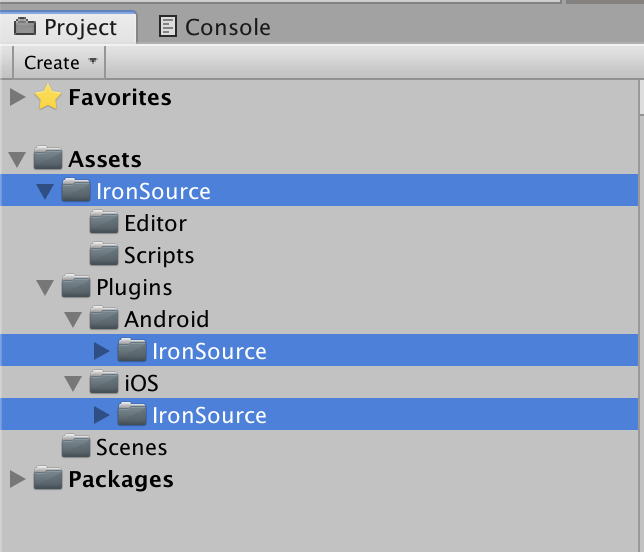Open the Create dropdown menu

(59, 62)
